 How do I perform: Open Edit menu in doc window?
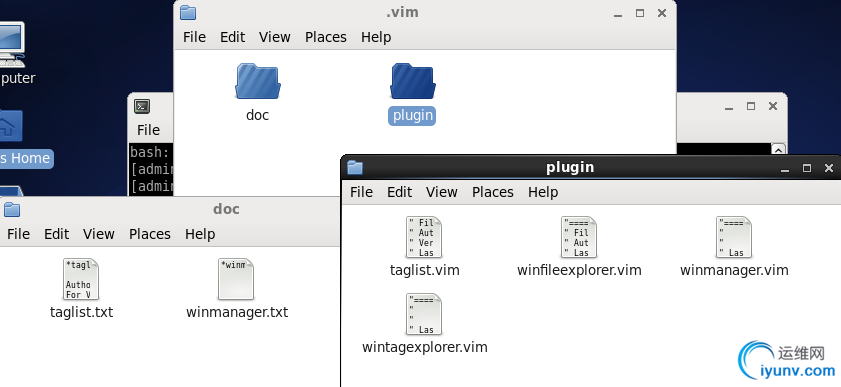point(56,234)
